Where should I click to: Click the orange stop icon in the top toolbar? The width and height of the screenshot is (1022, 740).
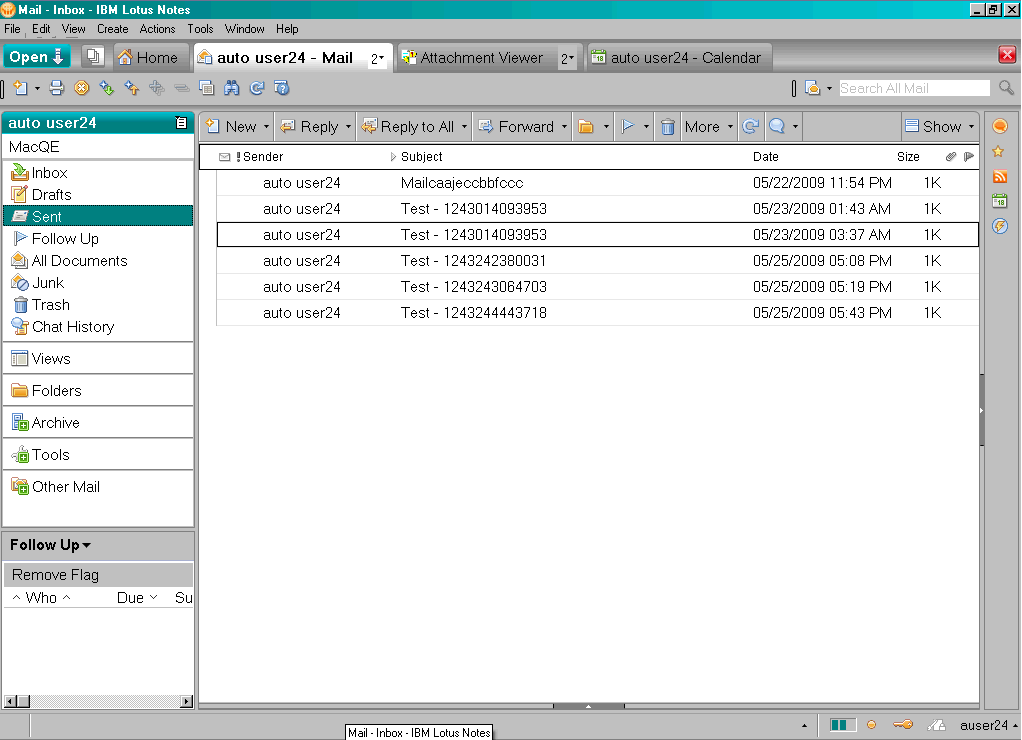coord(82,88)
